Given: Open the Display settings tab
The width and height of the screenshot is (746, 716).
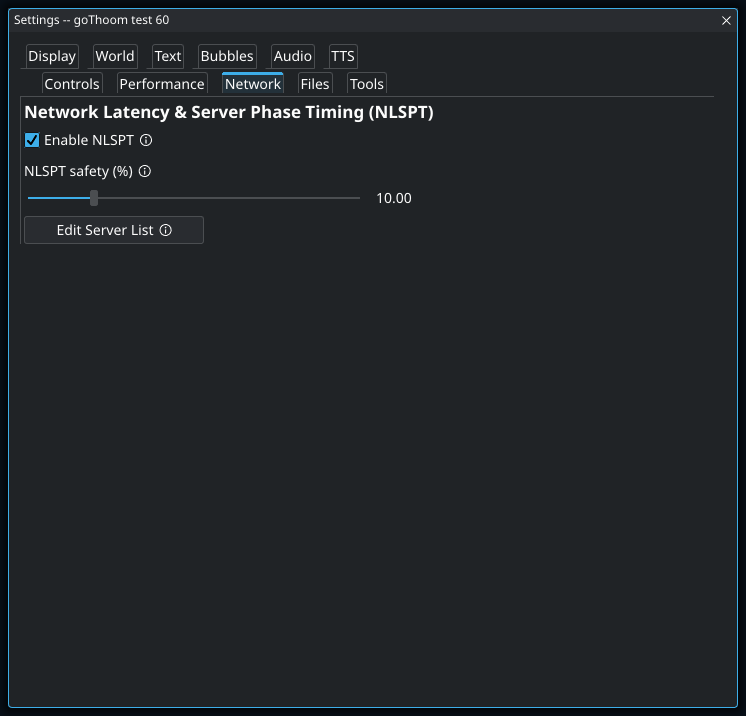Looking at the screenshot, I should coord(52,56).
